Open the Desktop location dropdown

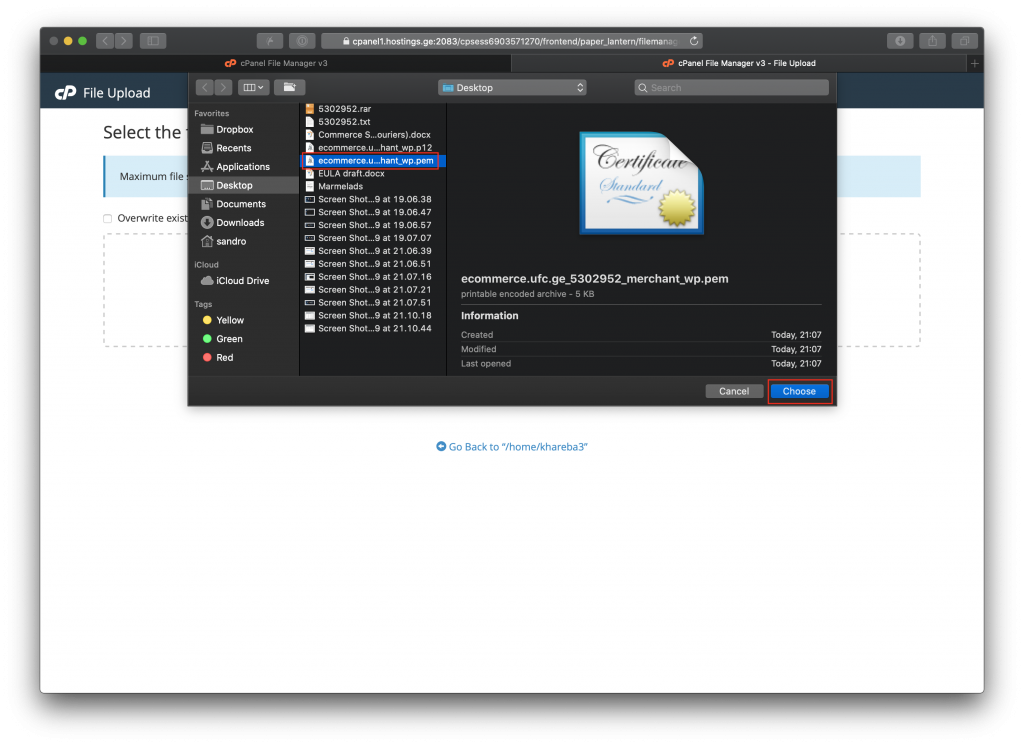pyautogui.click(x=512, y=88)
